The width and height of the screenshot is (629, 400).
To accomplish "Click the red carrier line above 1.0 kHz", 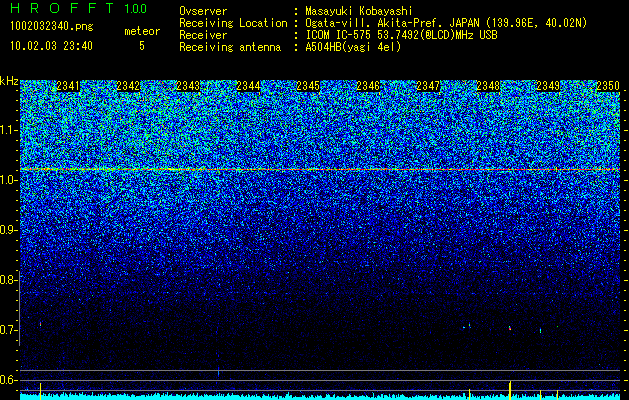I will coord(320,170).
